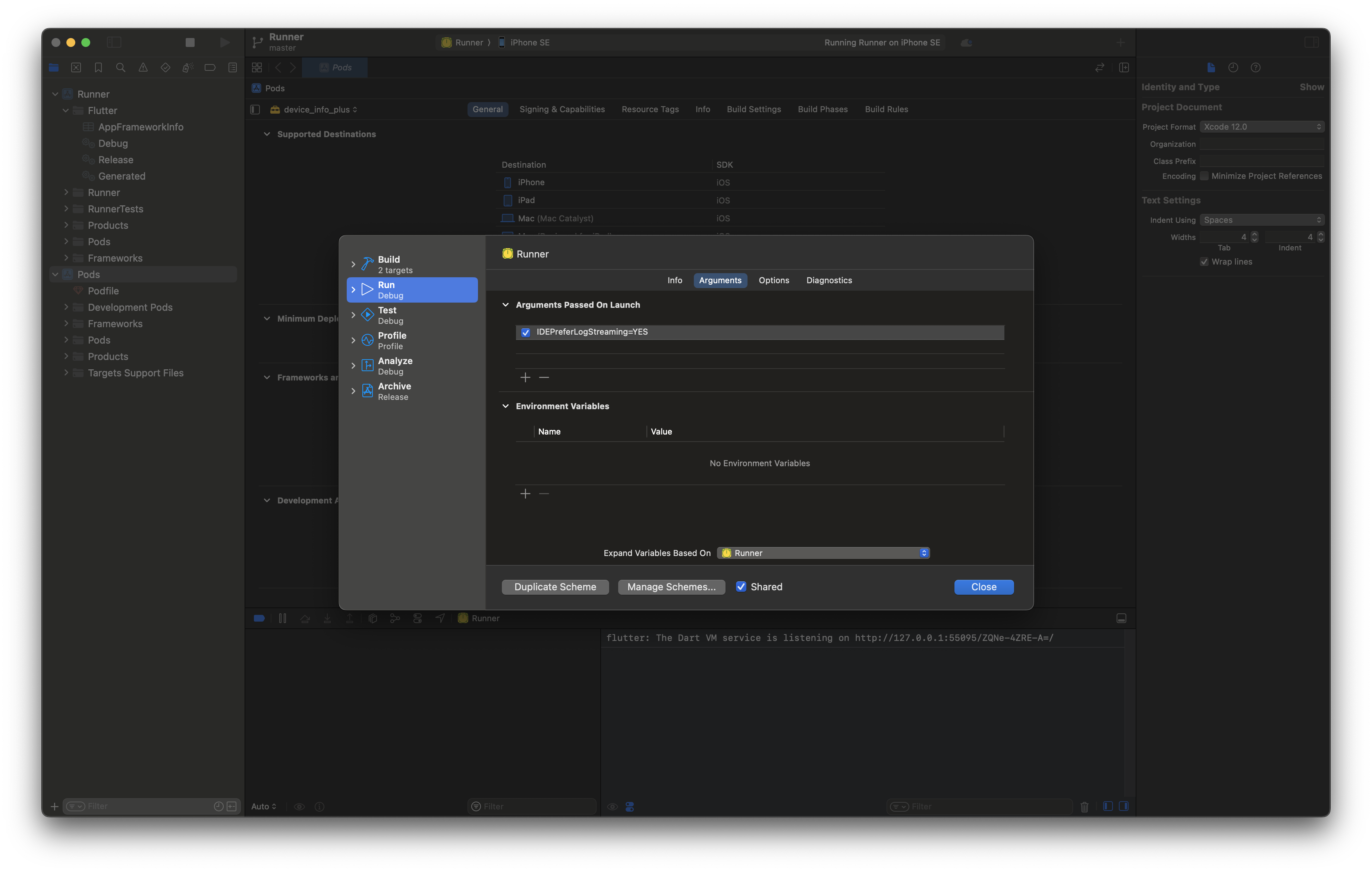The width and height of the screenshot is (1372, 872).
Task: Switch to the Info tab in scheme editor
Action: click(674, 280)
